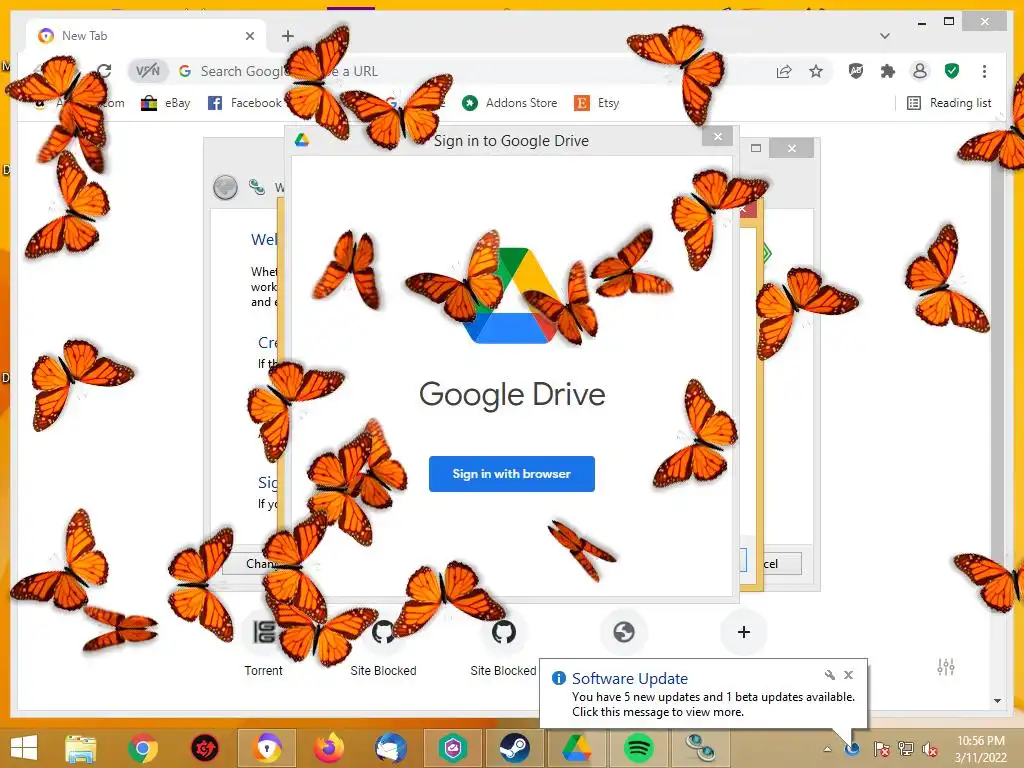Screen dimensions: 1024x768
Task: Bookmark this page with star icon
Action: tap(816, 71)
